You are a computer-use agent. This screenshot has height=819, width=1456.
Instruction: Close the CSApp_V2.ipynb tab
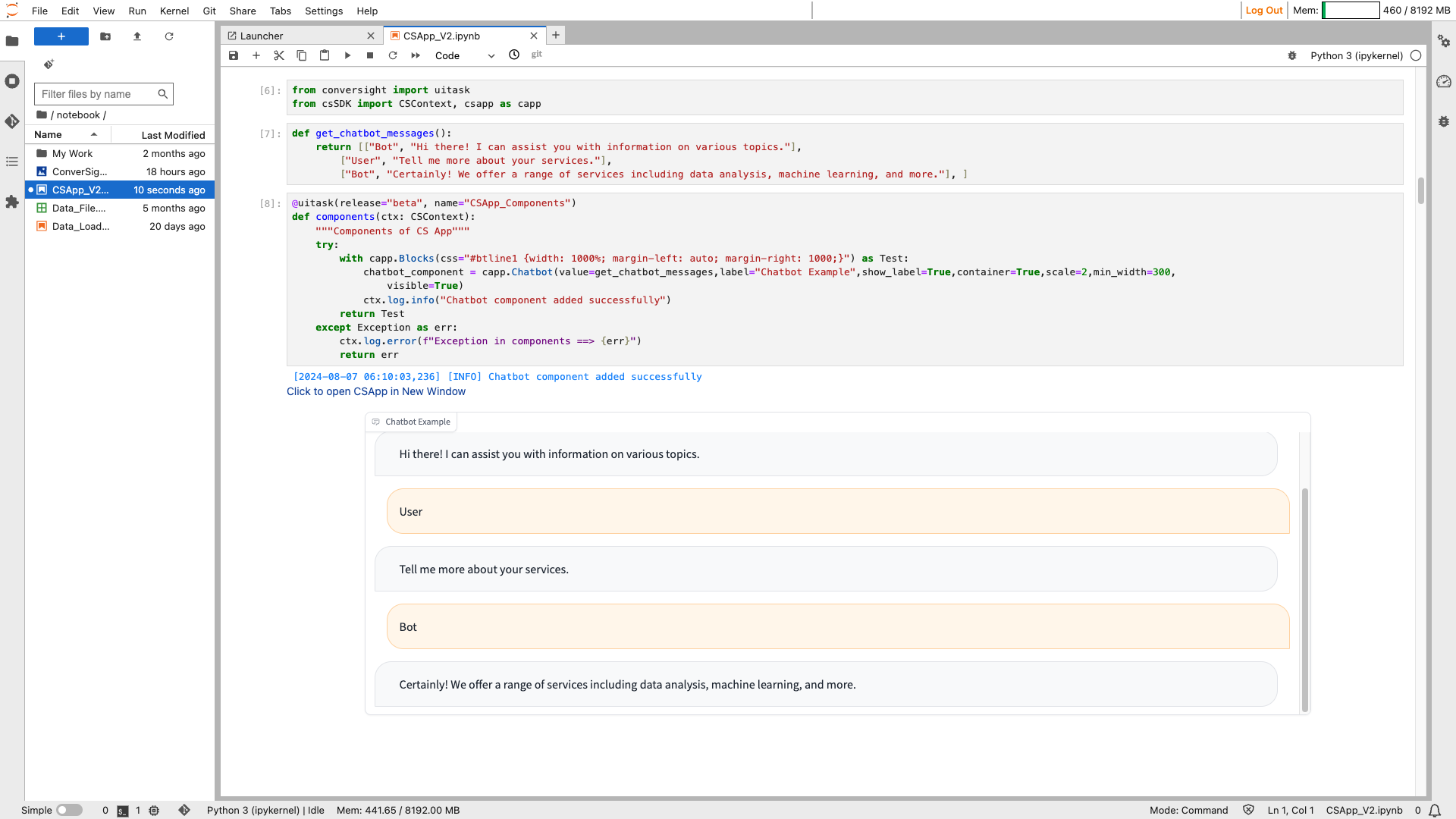534,36
